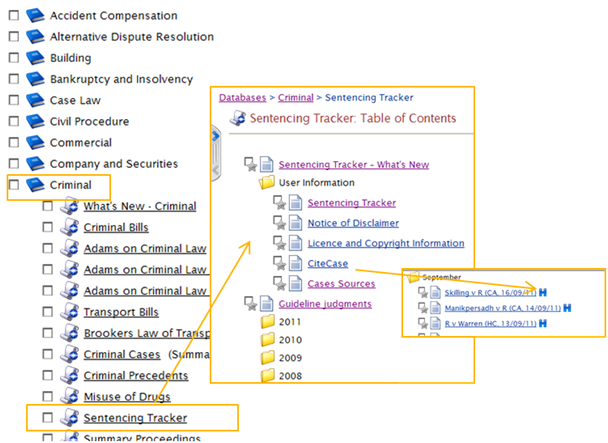608x443 pixels.
Task: Click scroll icon beside Transport Bills
Action: click(x=70, y=311)
